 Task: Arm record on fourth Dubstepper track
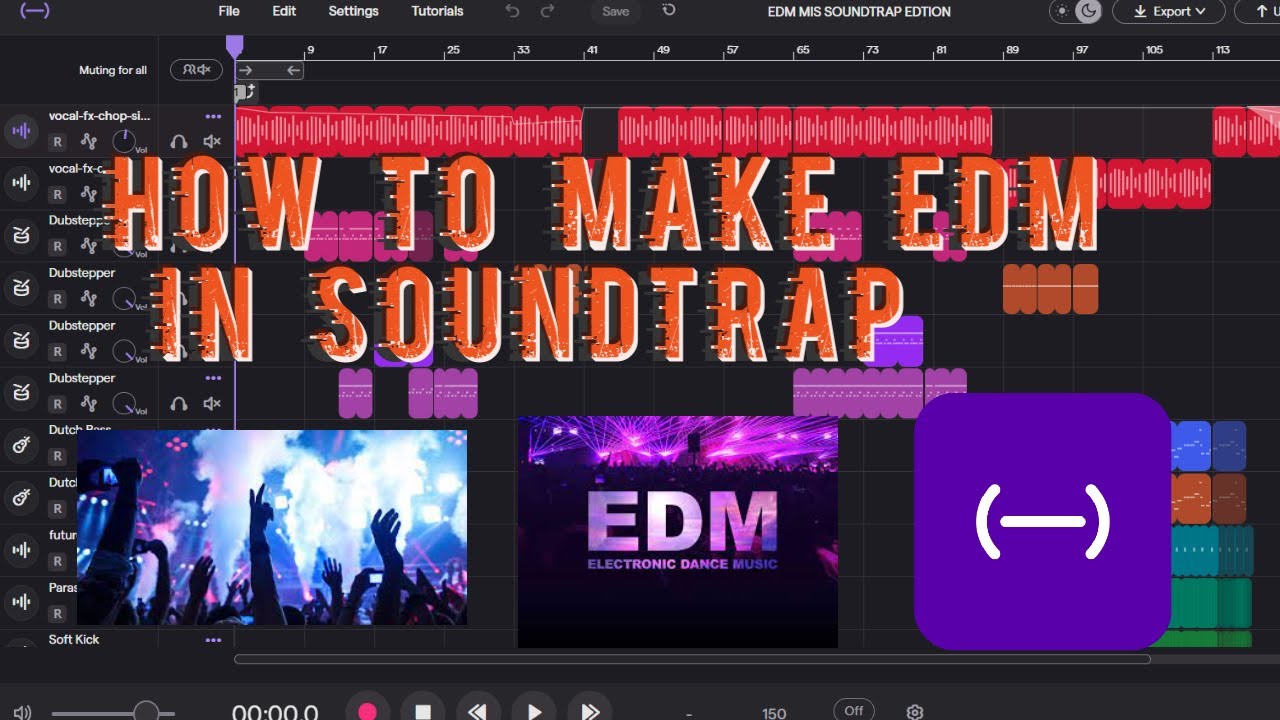coord(58,404)
